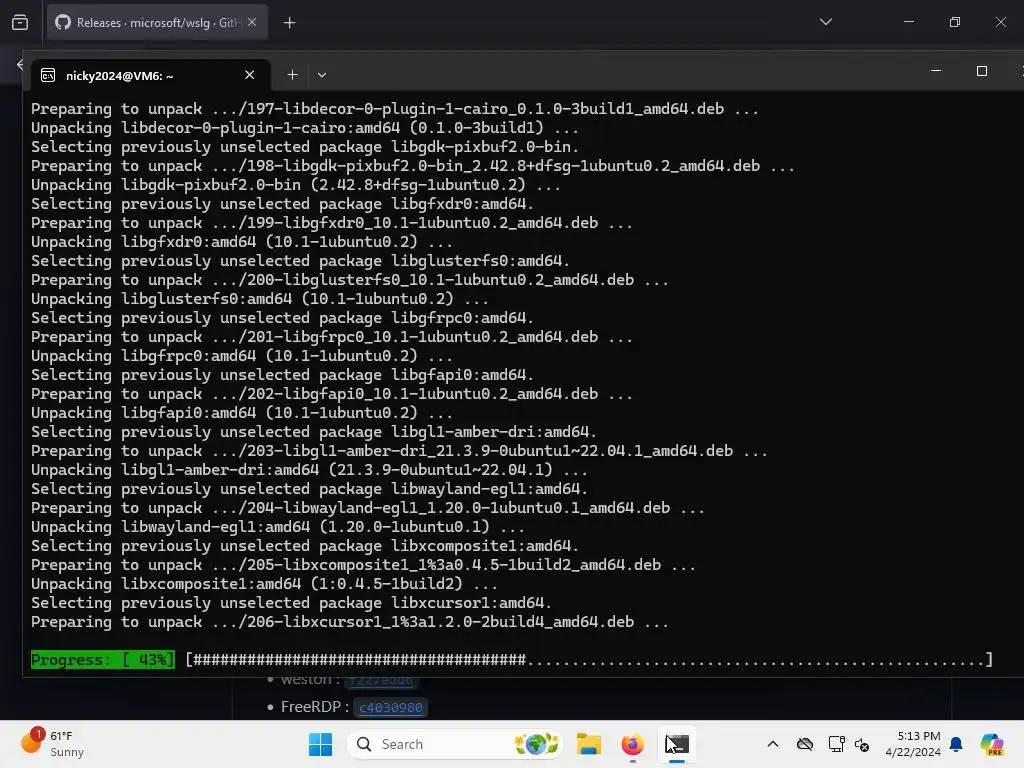Open File Explorer from the taskbar
Screen dimensions: 1024x768
(588, 744)
